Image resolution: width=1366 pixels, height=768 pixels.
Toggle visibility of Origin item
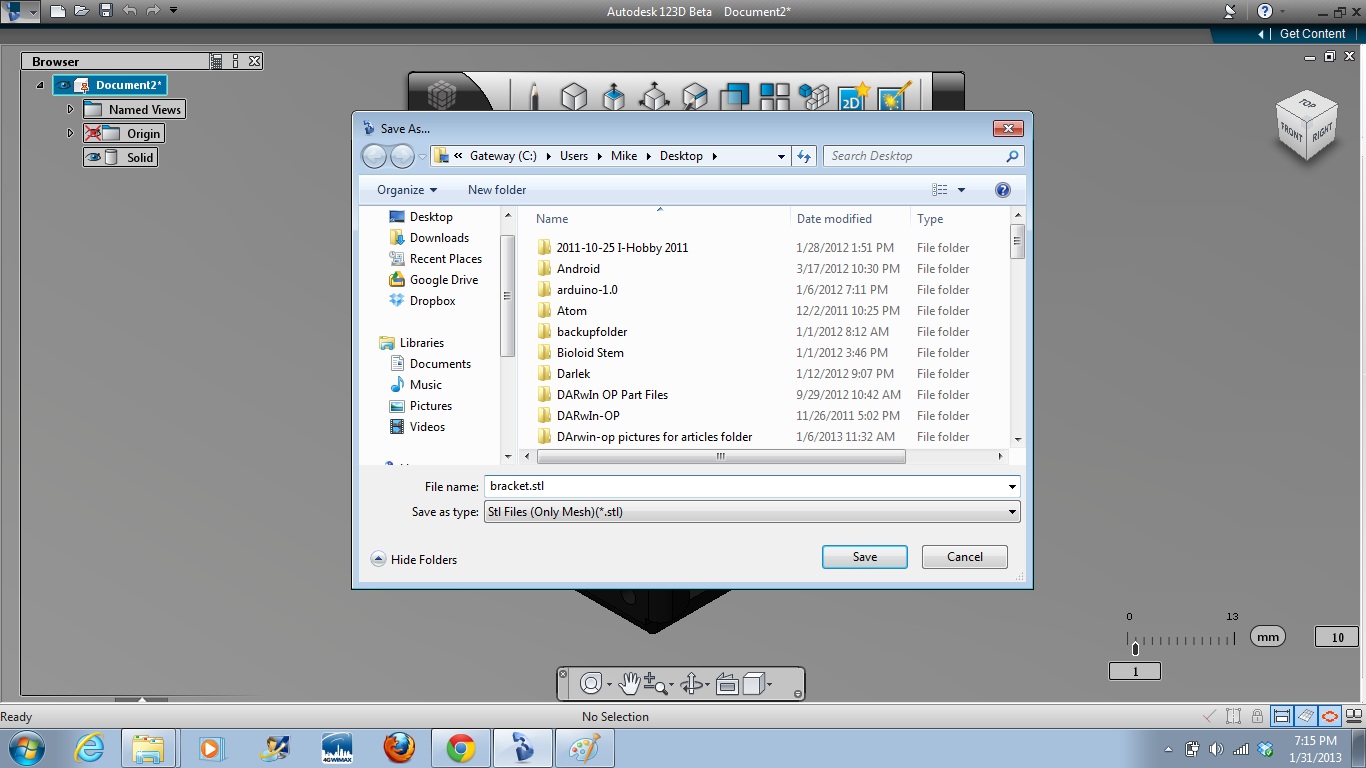[93, 133]
